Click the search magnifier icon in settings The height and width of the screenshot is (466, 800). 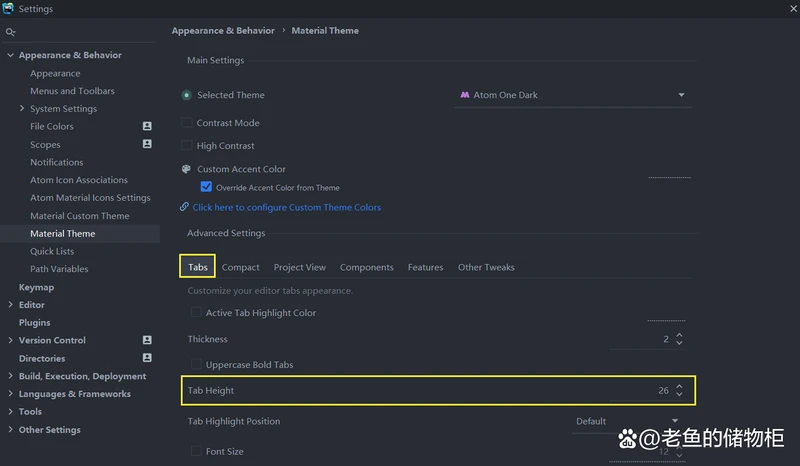10,32
